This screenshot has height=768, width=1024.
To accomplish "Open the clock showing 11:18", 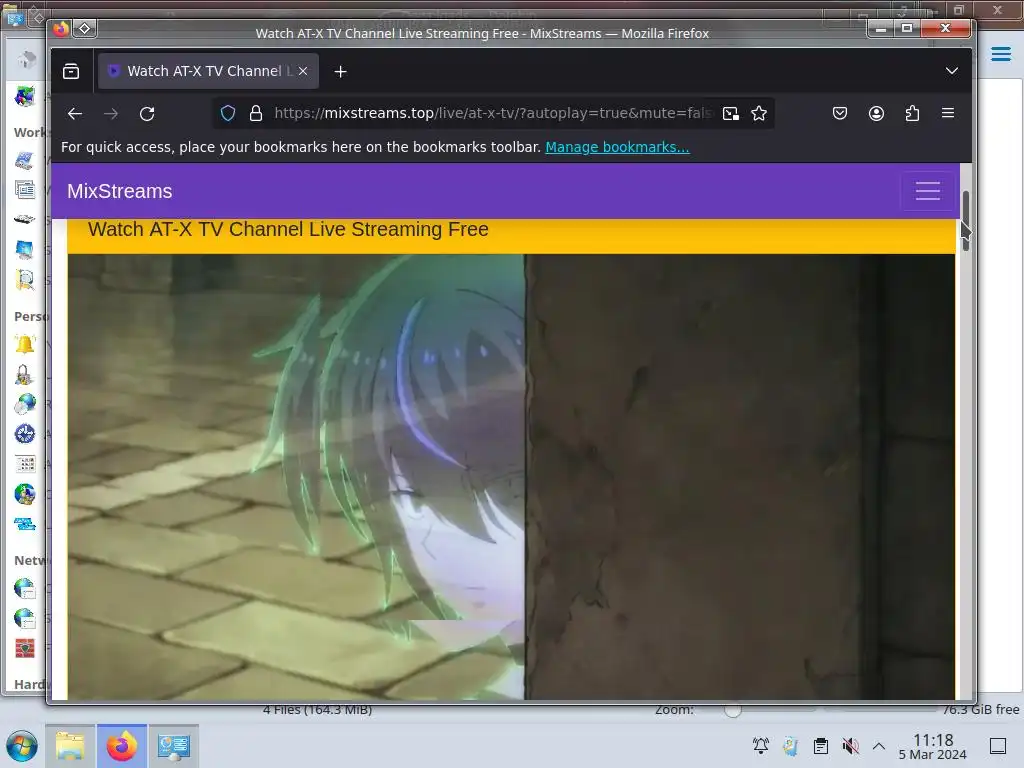I will point(933,746).
